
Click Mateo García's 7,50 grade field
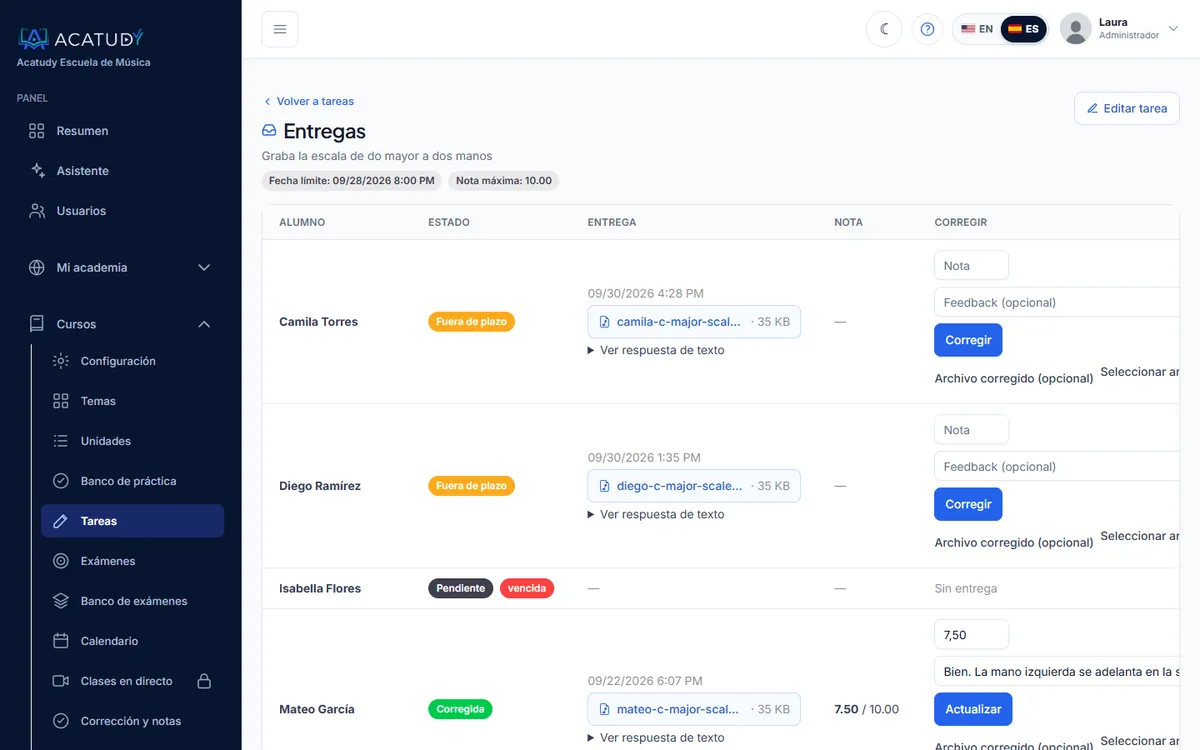pyautogui.click(x=971, y=634)
